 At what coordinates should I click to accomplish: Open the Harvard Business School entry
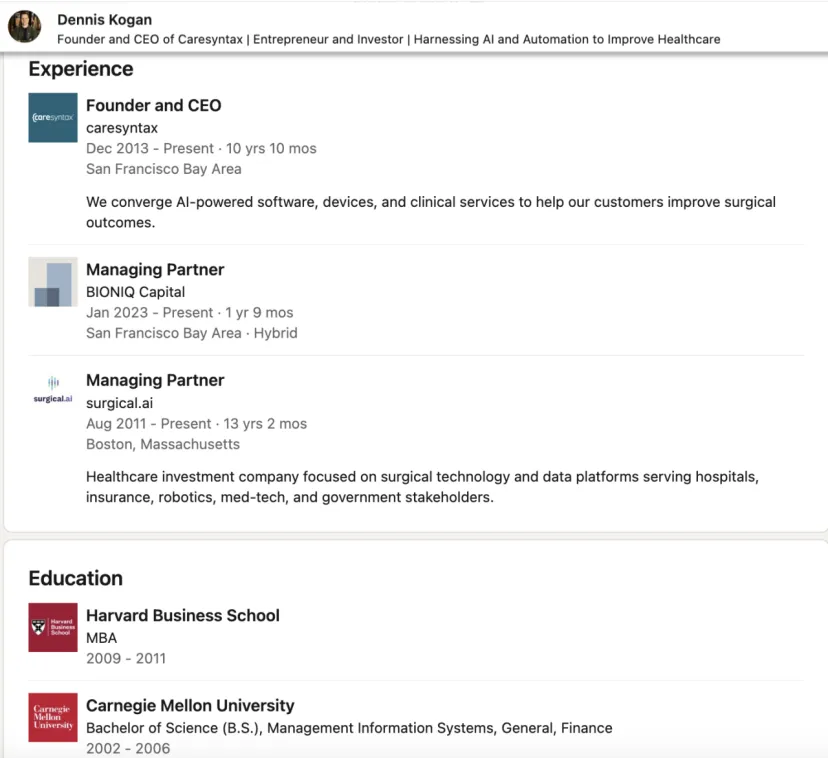pyautogui.click(x=183, y=615)
